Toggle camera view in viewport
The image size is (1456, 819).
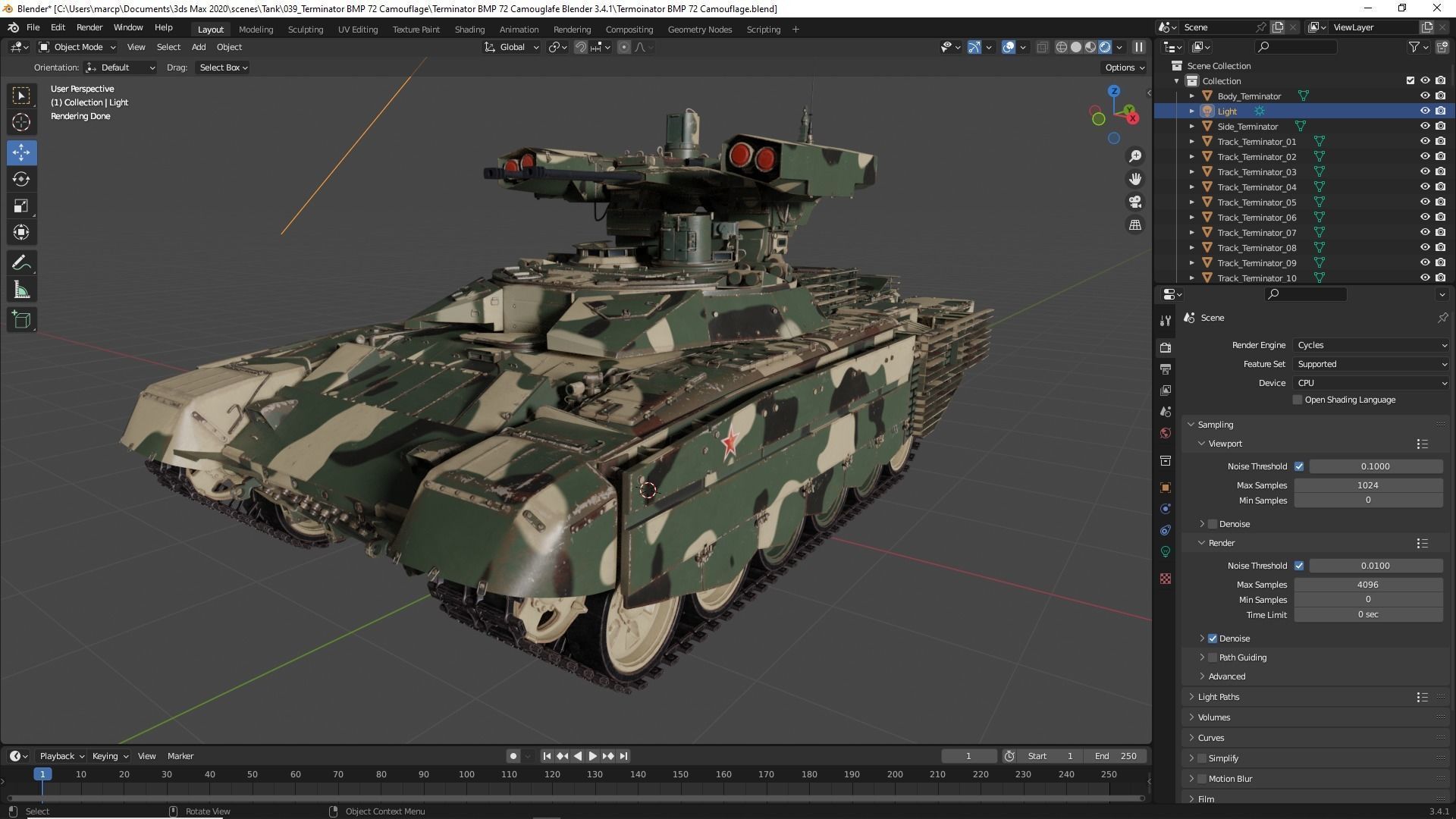pyautogui.click(x=1135, y=202)
